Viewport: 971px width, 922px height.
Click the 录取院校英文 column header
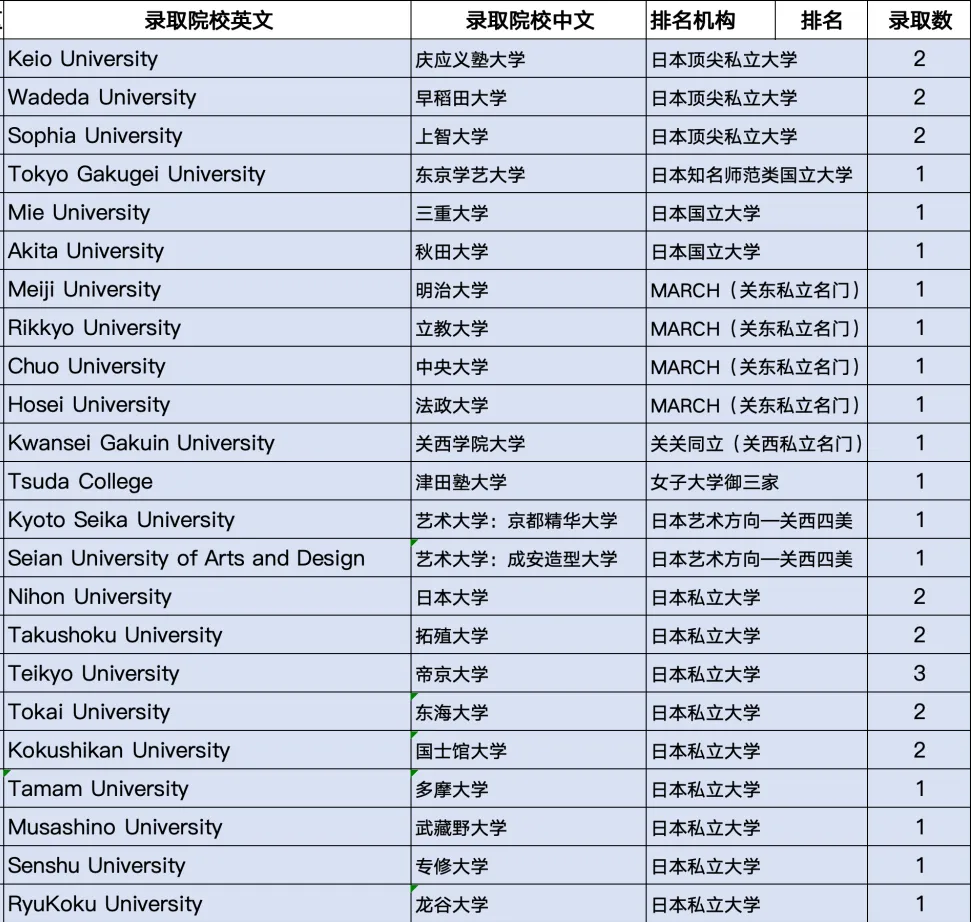click(208, 20)
